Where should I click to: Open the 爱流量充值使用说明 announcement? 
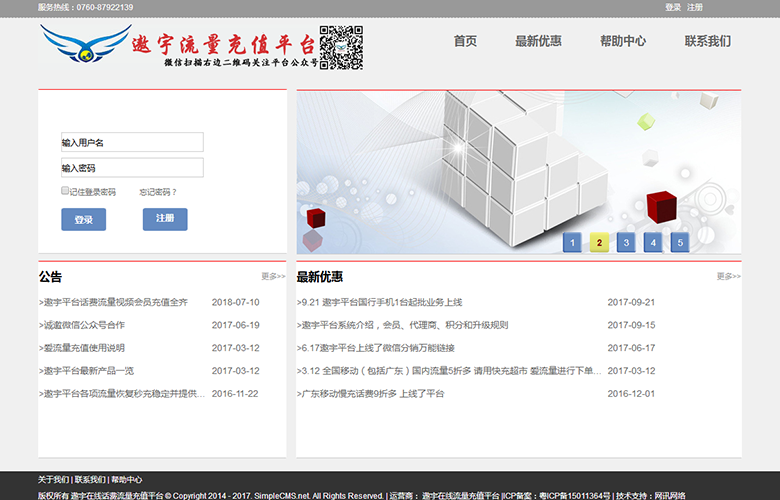coord(83,348)
